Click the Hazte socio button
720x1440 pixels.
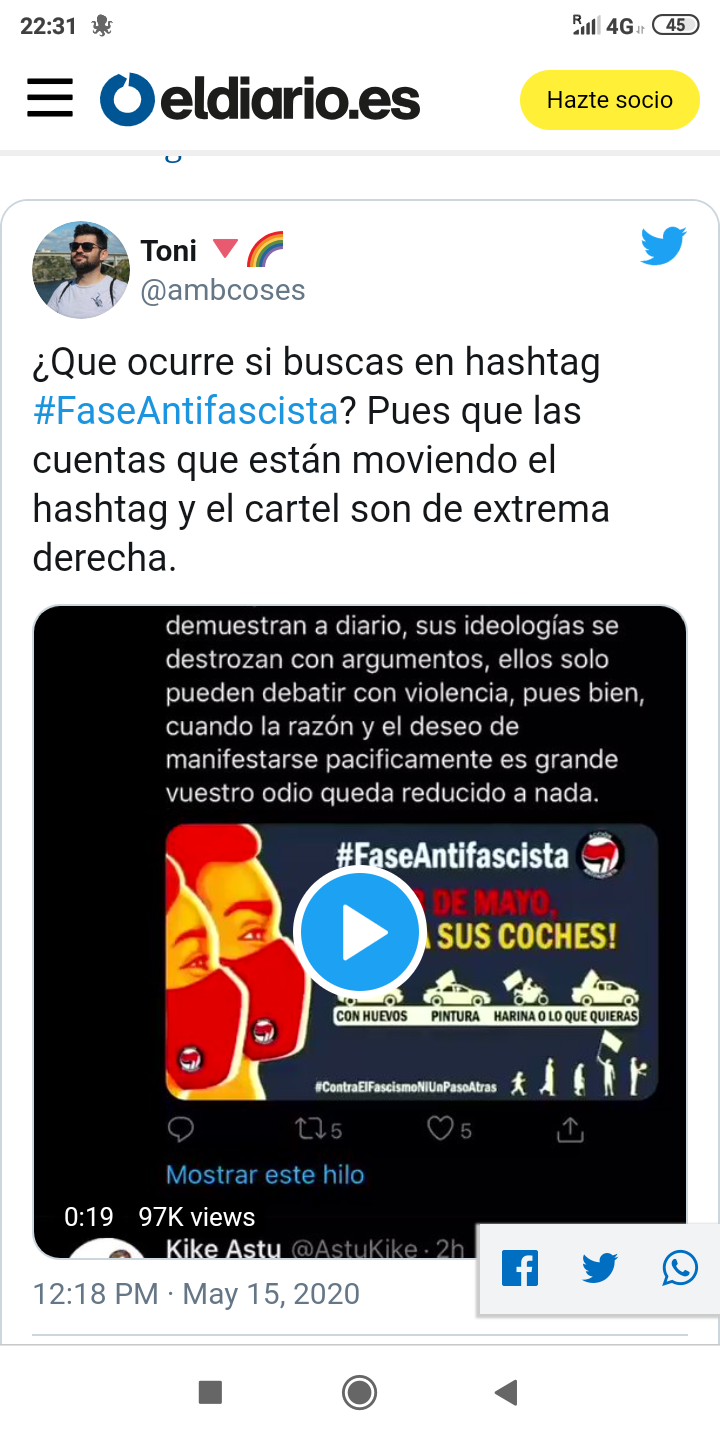(609, 100)
